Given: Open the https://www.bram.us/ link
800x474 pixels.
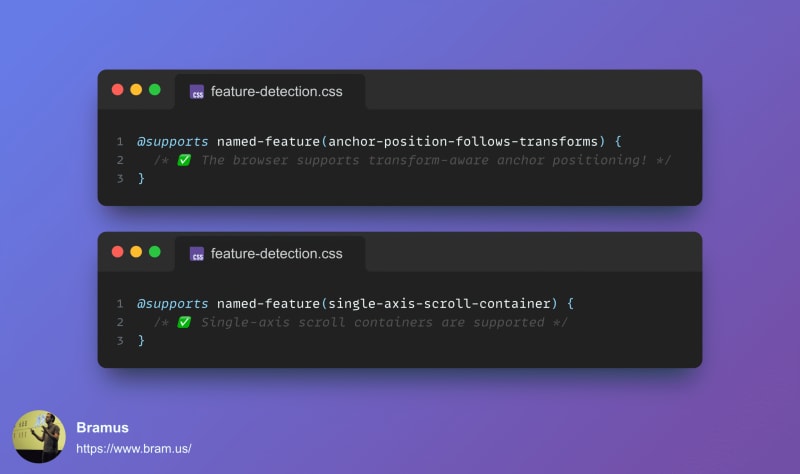Looking at the screenshot, I should [134, 449].
